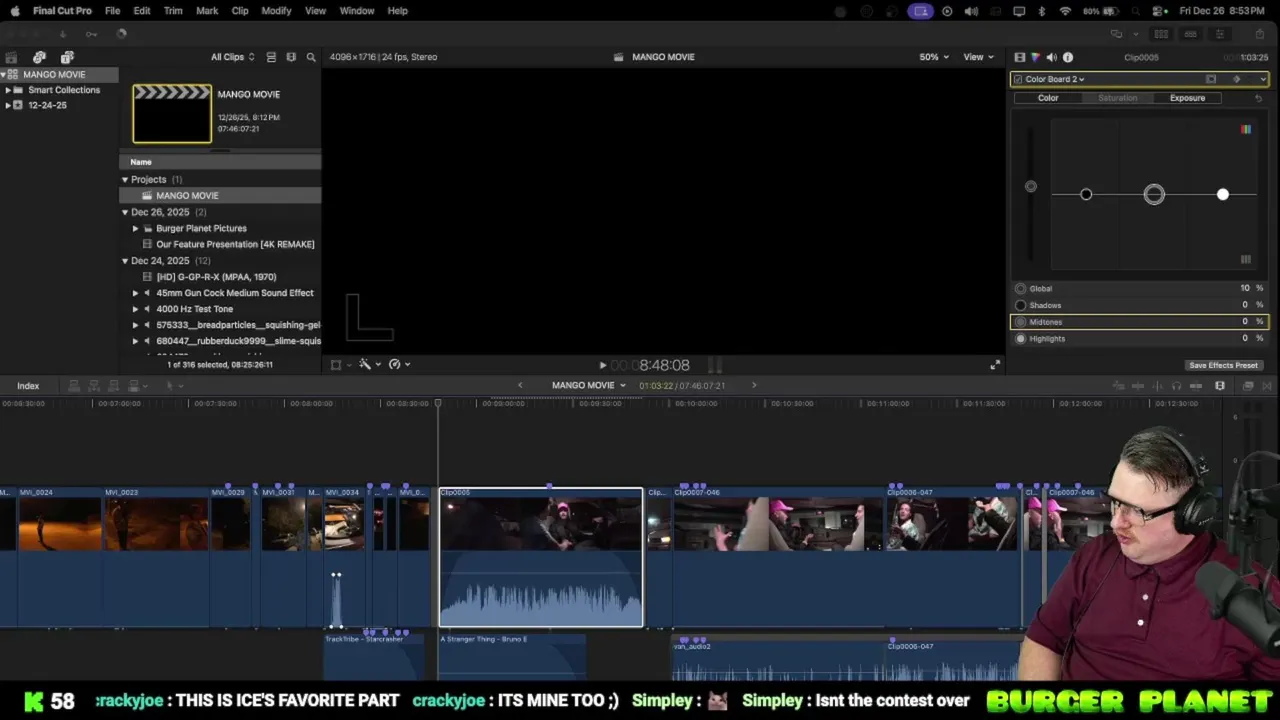Enter full screen in the viewer
Image resolution: width=1280 pixels, height=720 pixels.
[994, 365]
